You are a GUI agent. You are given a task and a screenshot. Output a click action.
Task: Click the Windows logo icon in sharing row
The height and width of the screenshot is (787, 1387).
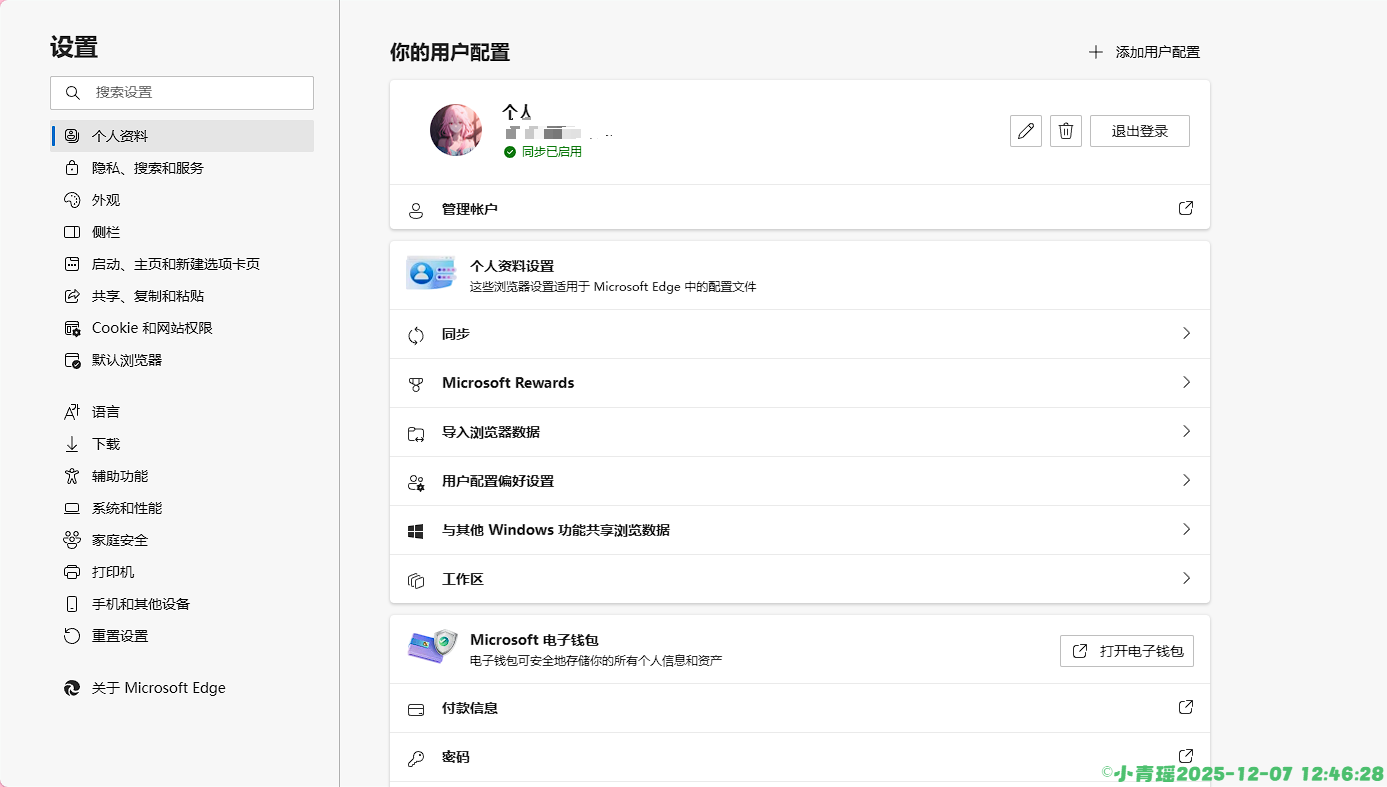tap(416, 531)
